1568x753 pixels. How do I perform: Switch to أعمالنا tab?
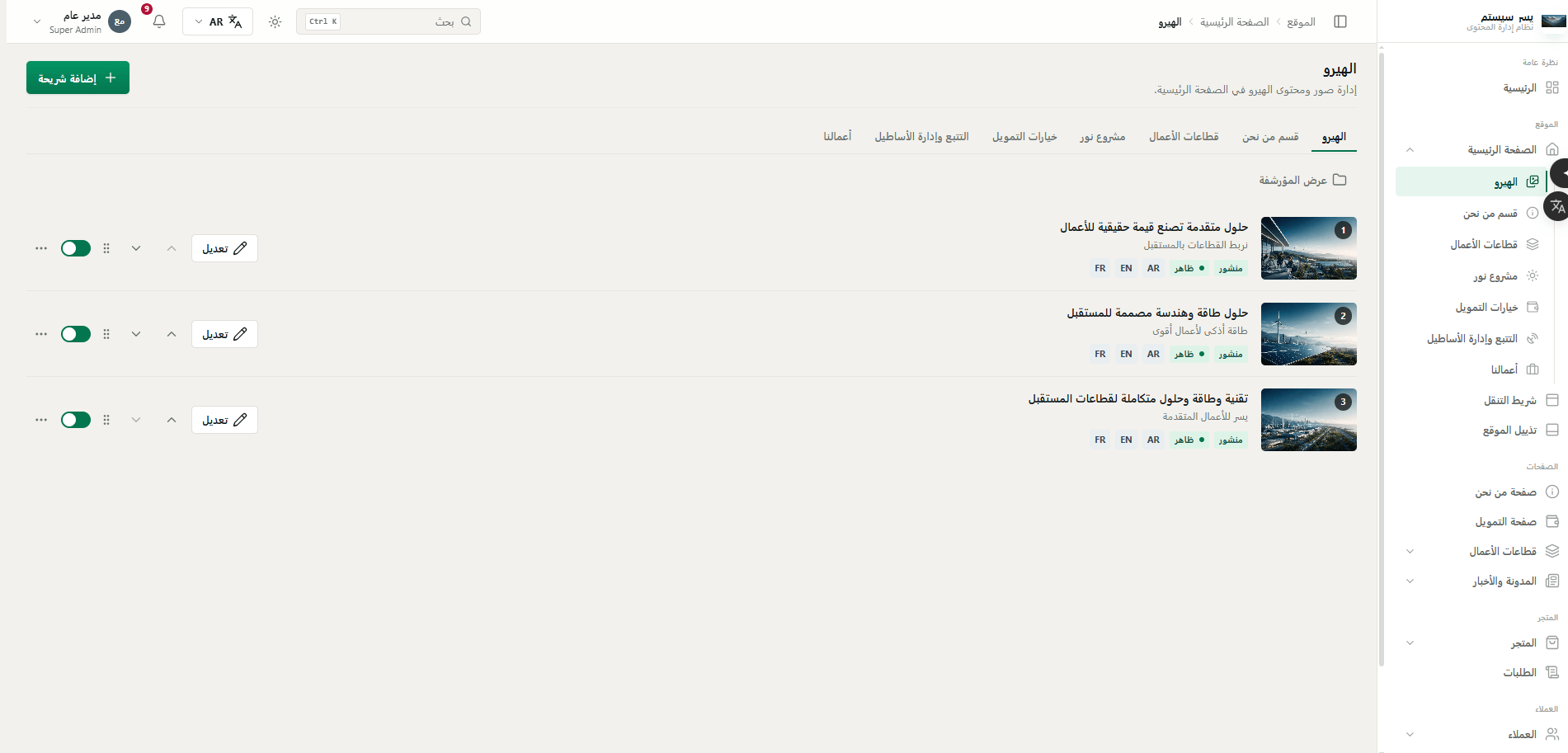(837, 136)
